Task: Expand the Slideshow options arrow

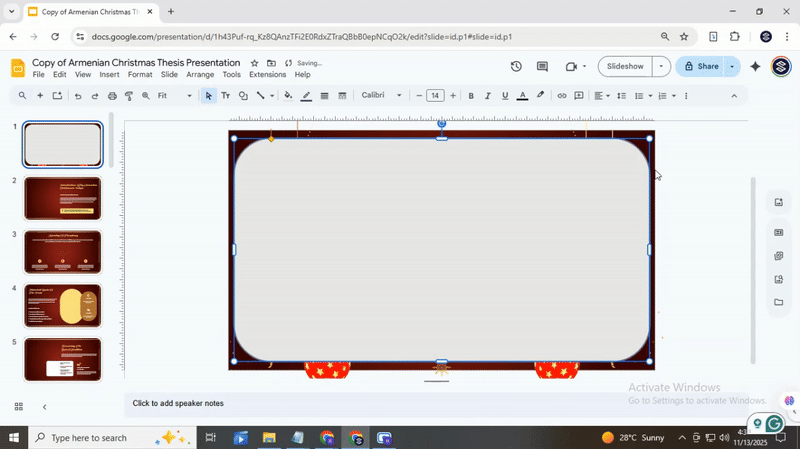Action: (661, 67)
